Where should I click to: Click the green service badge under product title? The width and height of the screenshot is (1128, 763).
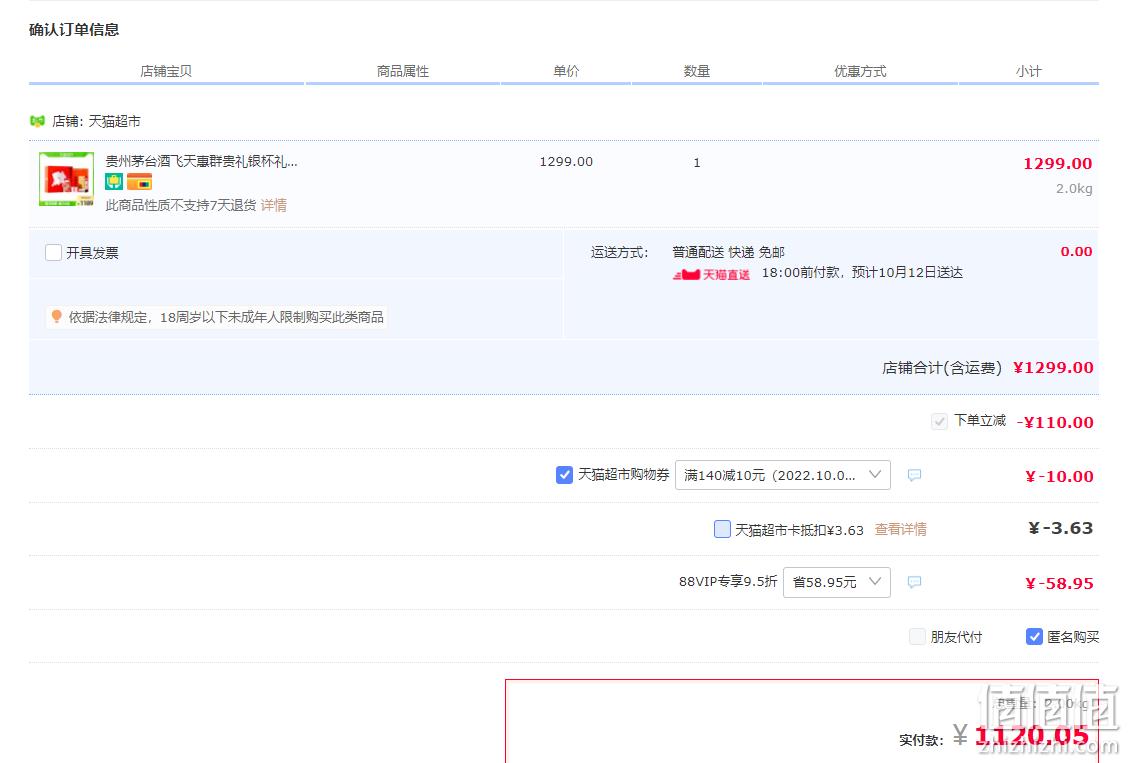tap(114, 181)
